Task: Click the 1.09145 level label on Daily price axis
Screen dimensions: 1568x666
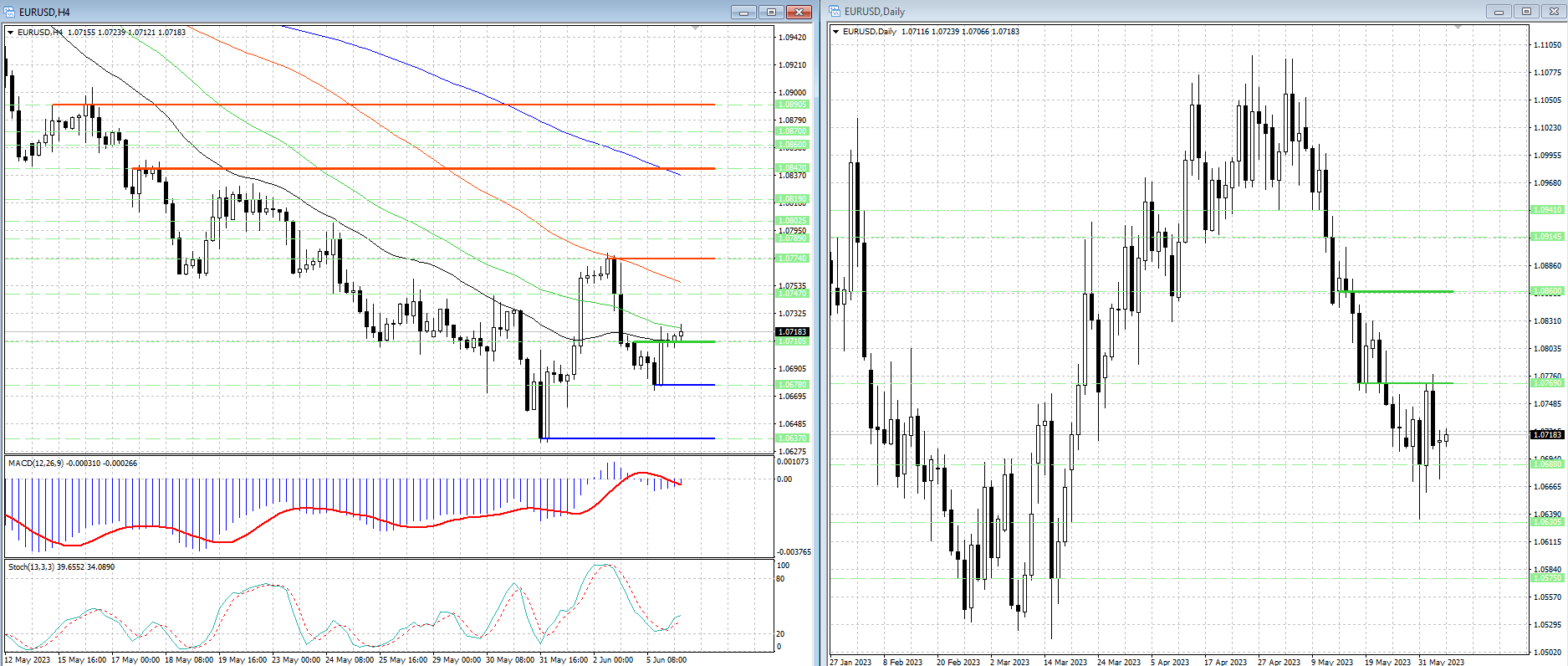Action: point(1547,237)
